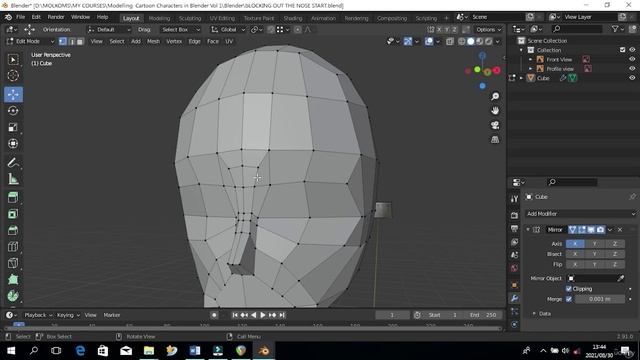Open Blender from the Windows taskbar
Viewport: 640px width, 360px height.
264,351
